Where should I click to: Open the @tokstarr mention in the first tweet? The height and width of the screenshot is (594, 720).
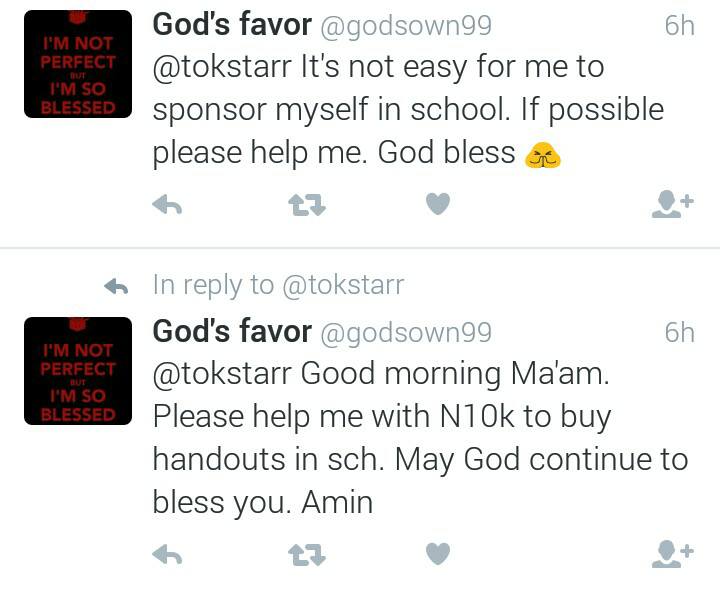(x=222, y=68)
